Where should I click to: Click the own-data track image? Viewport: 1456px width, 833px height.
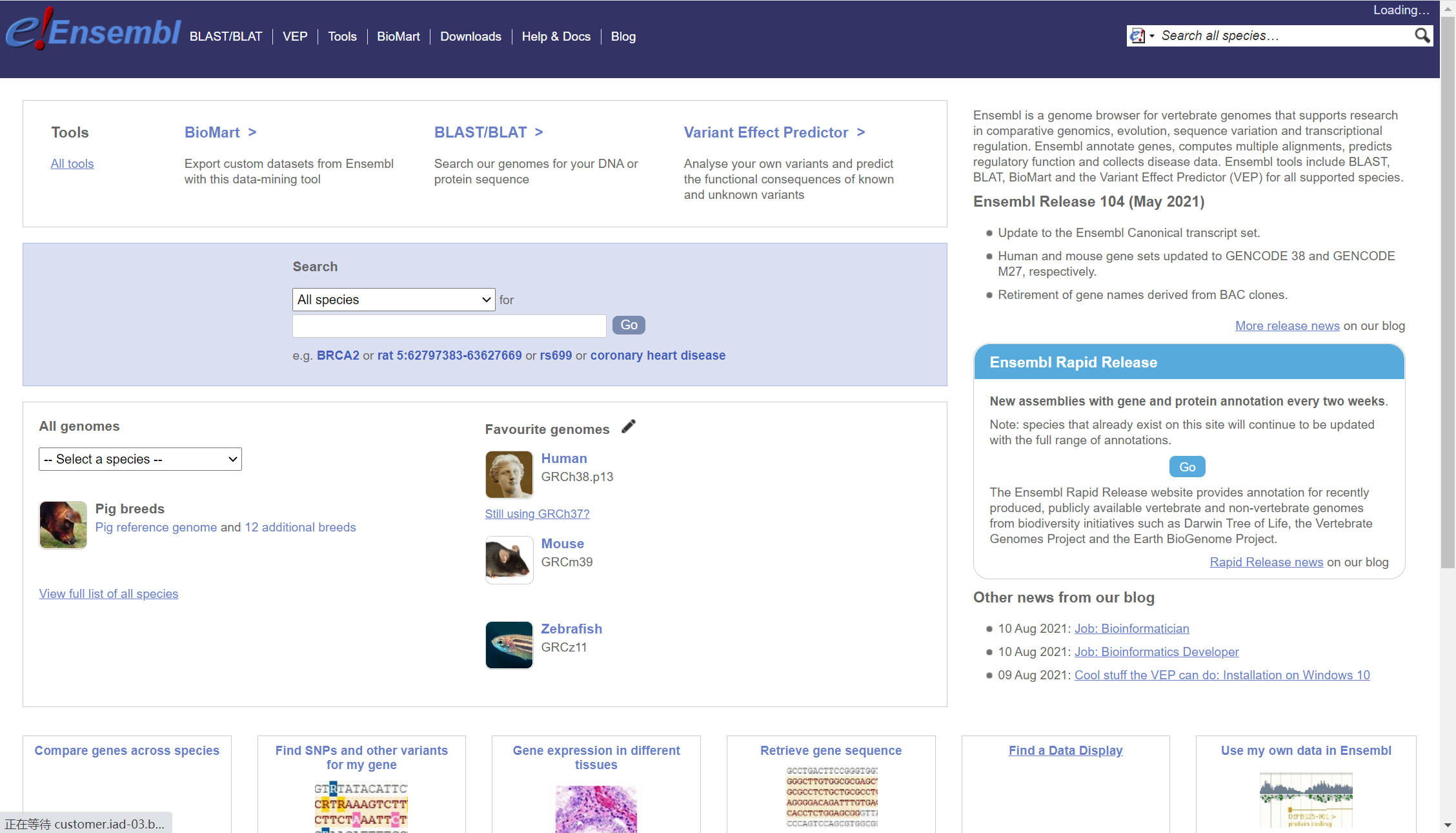click(x=1306, y=799)
